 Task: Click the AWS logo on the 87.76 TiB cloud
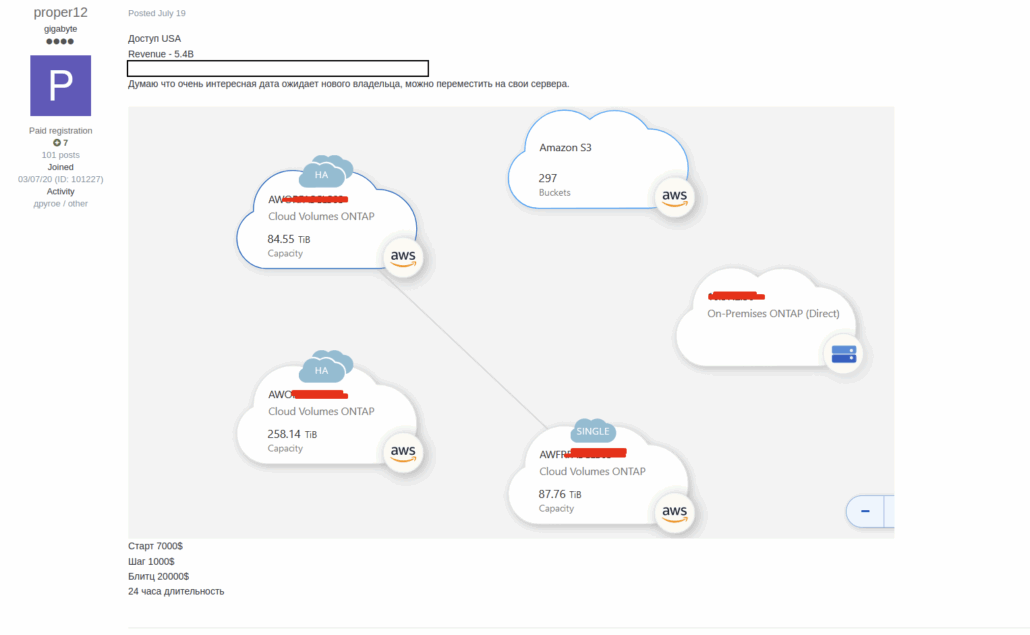[x=674, y=513]
